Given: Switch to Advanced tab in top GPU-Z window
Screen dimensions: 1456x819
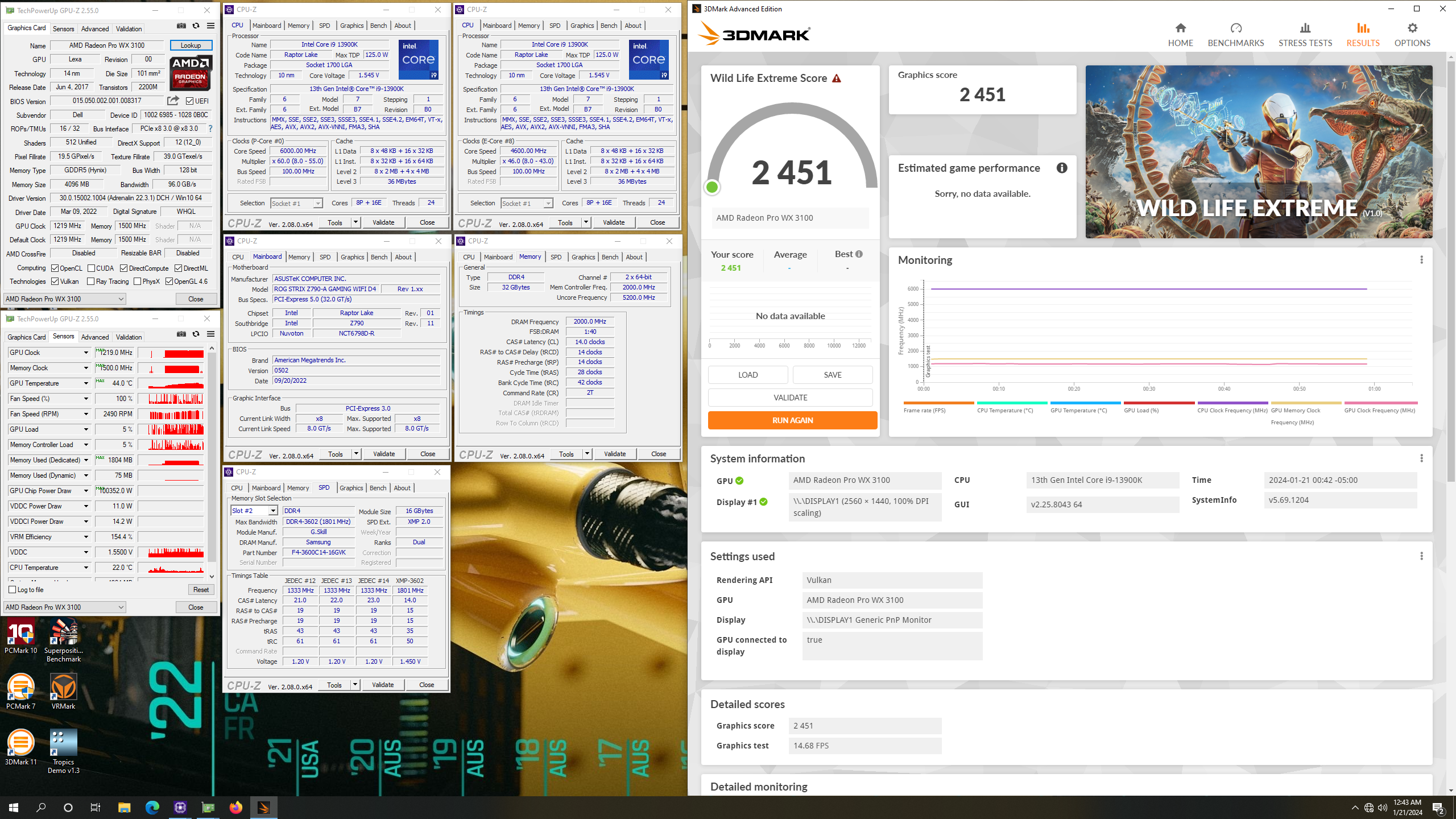Looking at the screenshot, I should click(95, 29).
